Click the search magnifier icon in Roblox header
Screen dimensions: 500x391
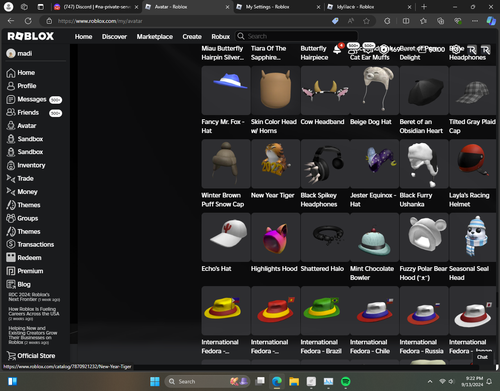pos(240,36)
